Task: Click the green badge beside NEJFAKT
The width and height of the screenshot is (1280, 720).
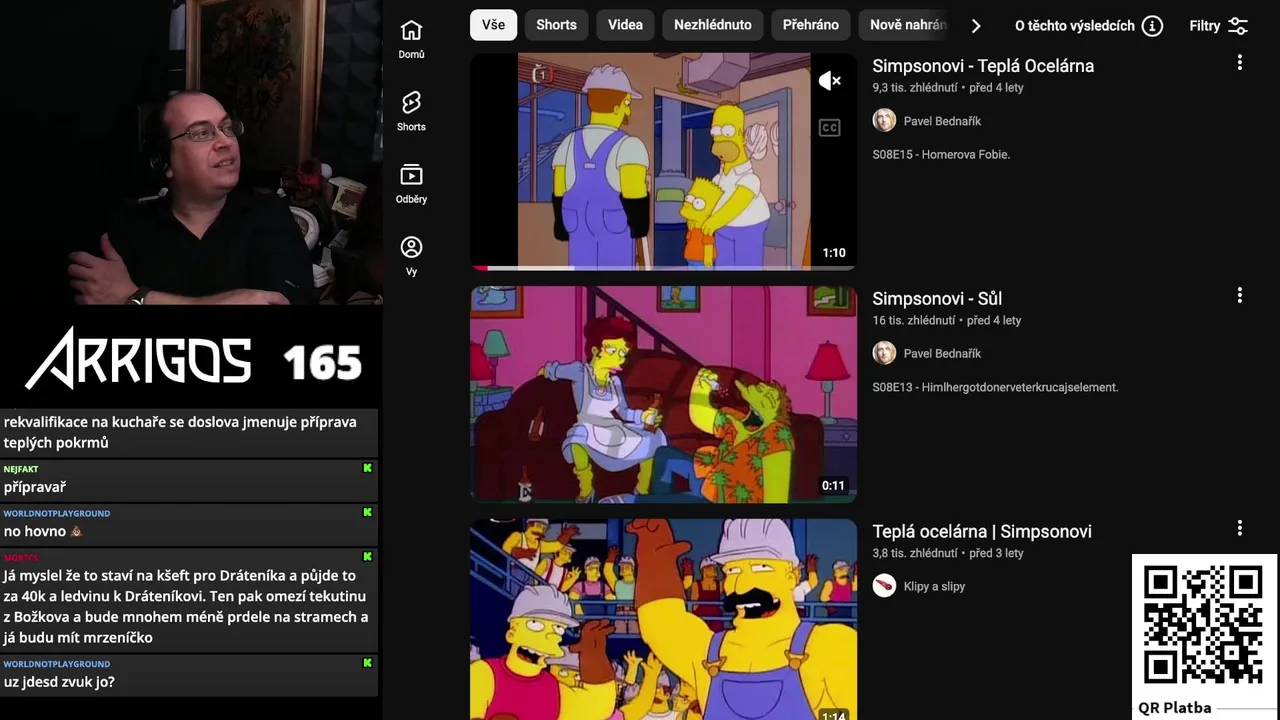Action: pos(367,468)
